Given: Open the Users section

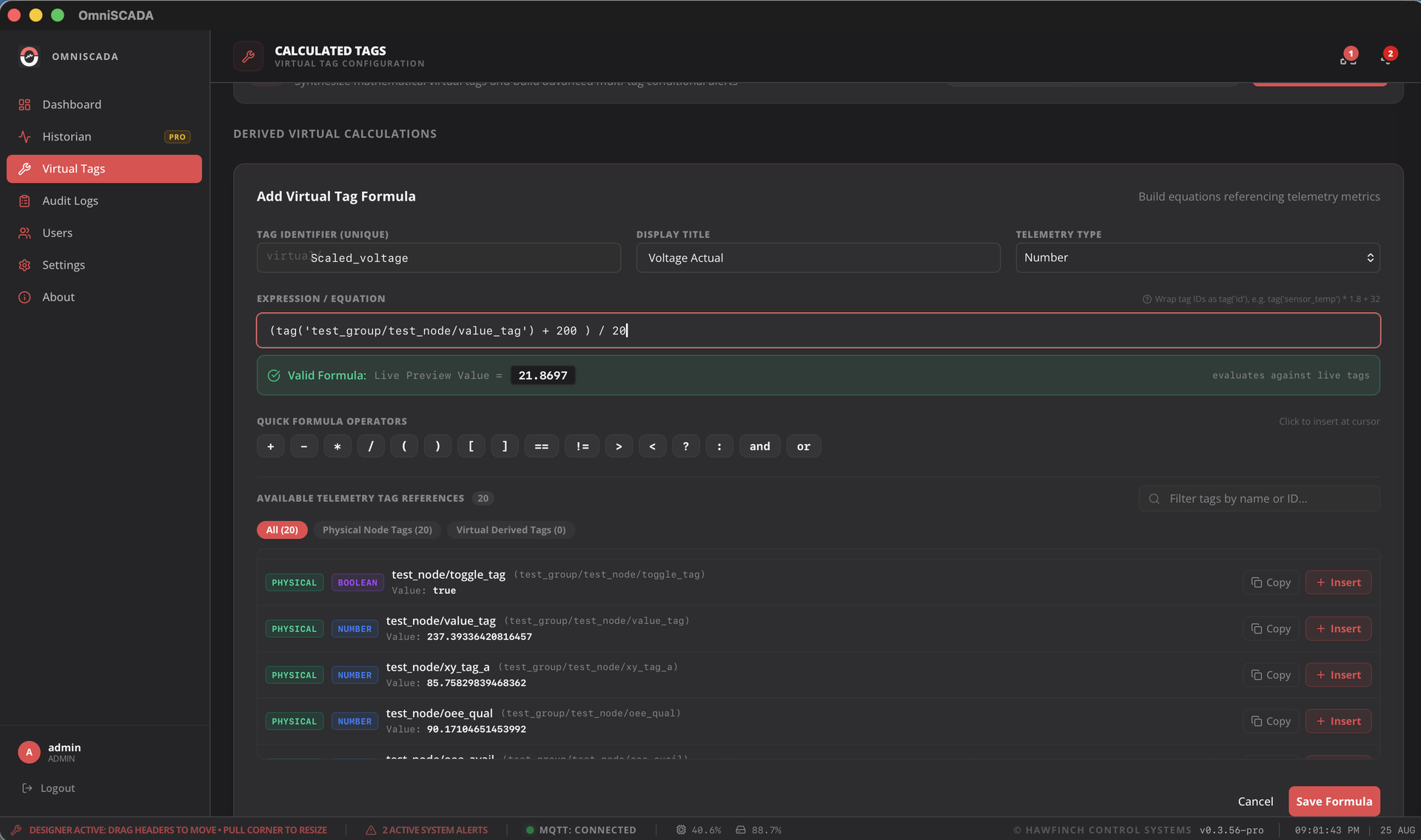Looking at the screenshot, I should pyautogui.click(x=104, y=233).
